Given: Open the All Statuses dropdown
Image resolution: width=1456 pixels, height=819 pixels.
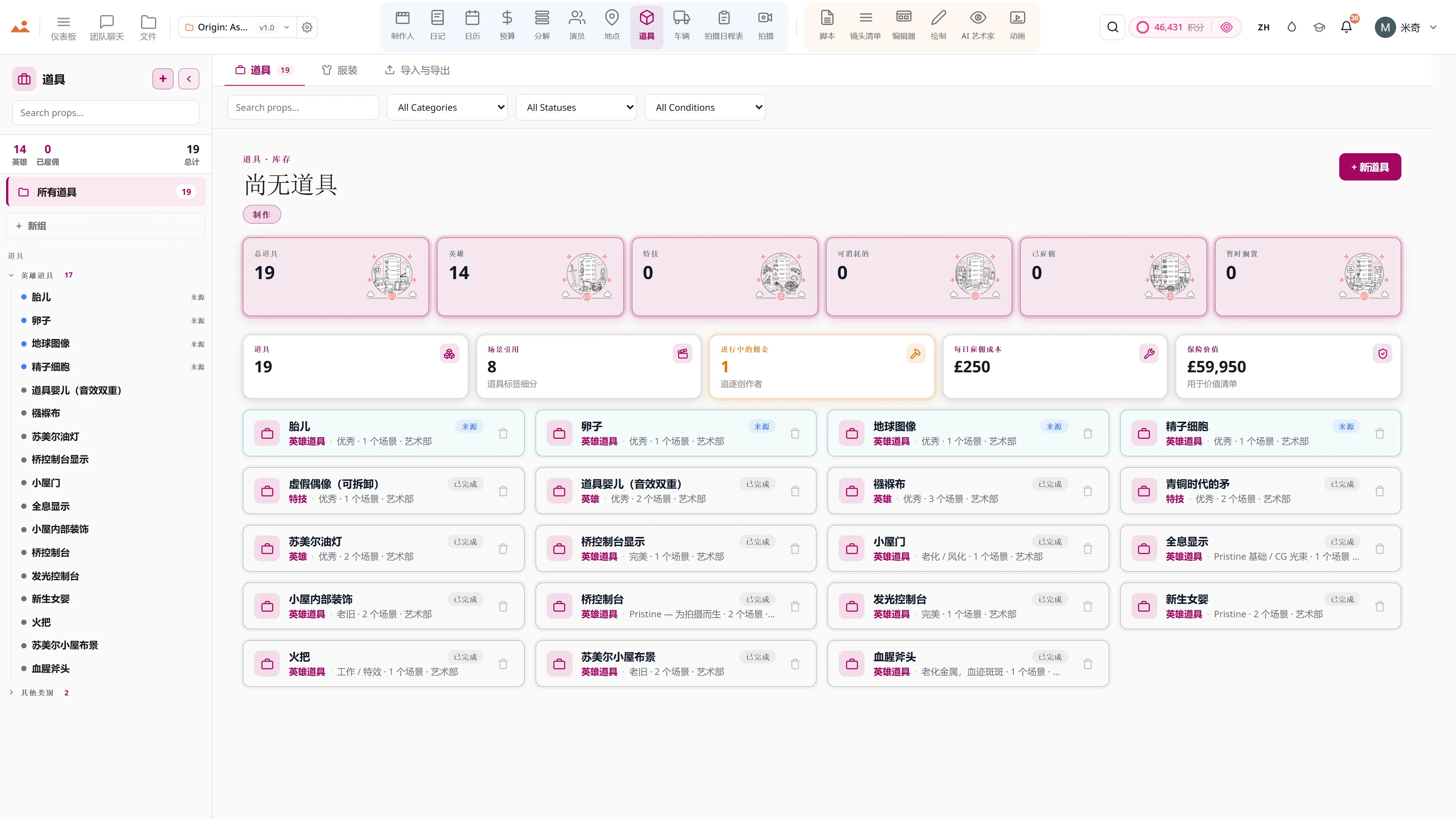Looking at the screenshot, I should 576,107.
